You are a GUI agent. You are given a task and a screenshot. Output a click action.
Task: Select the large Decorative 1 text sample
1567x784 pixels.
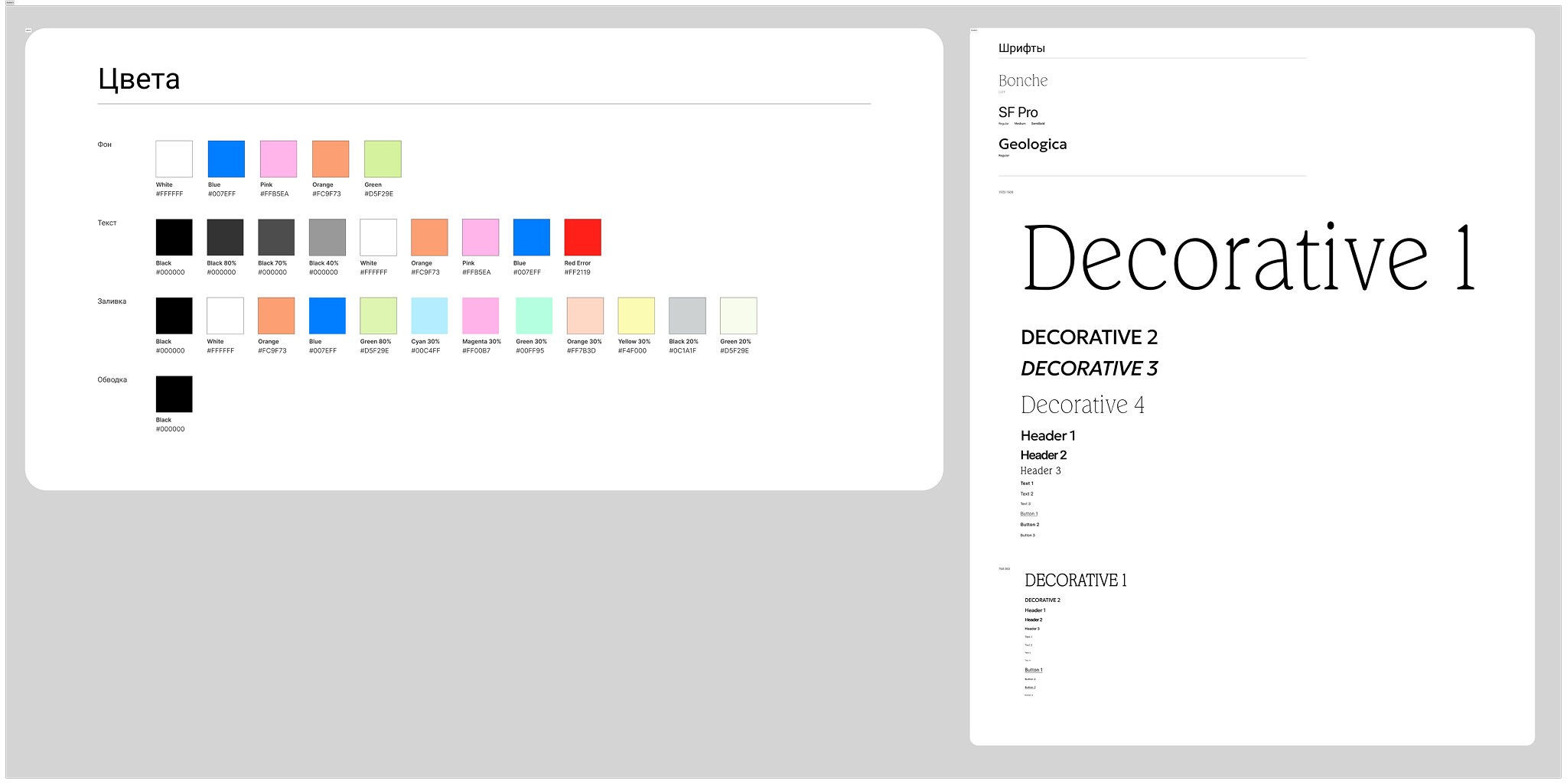(1249, 258)
